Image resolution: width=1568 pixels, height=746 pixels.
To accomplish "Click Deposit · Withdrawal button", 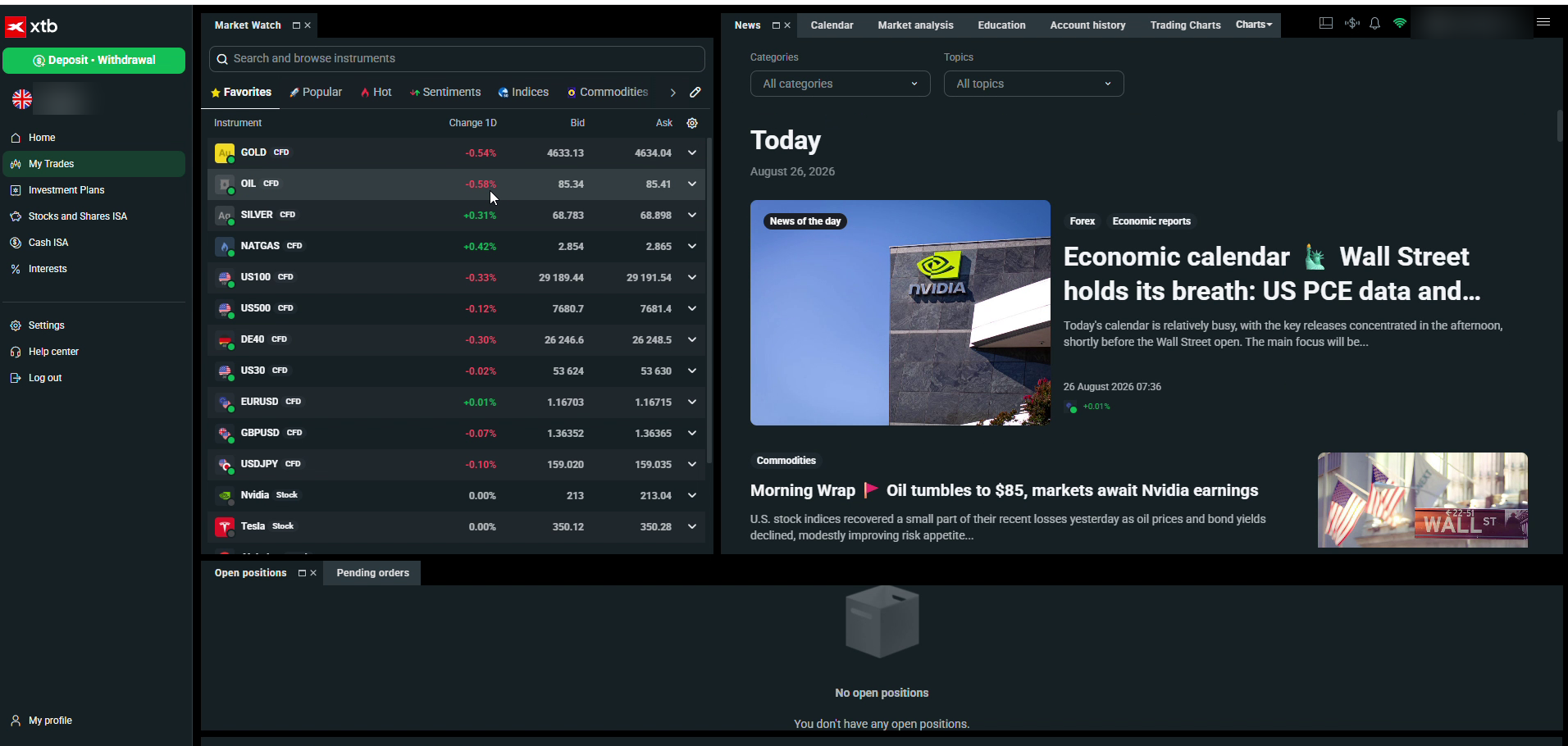I will (x=93, y=61).
